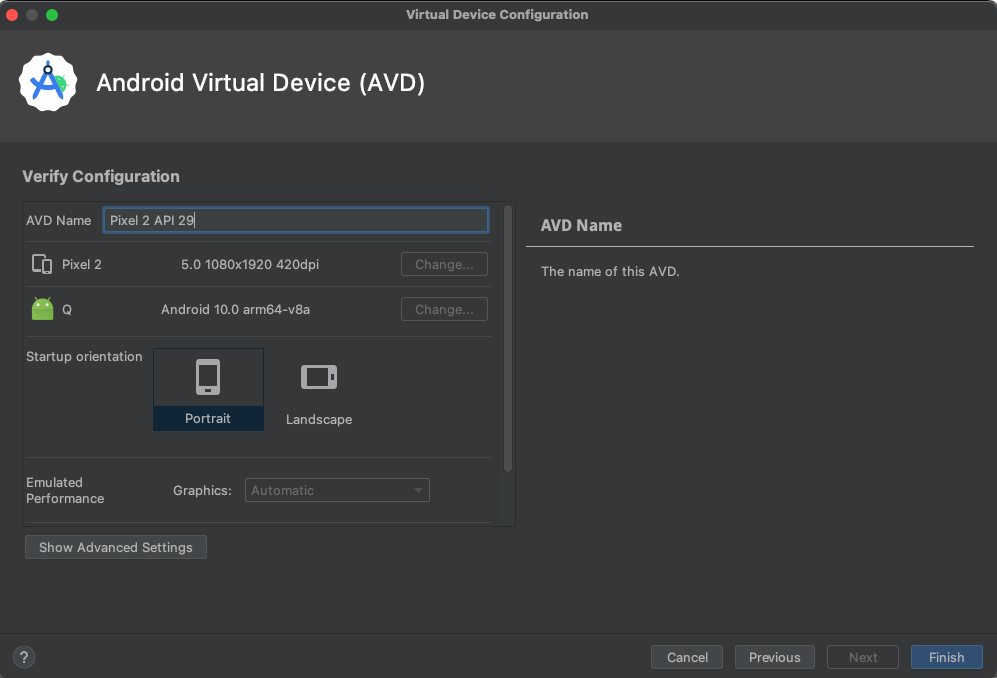The image size is (997, 678).
Task: Open the Graphics Automatic dropdown
Action: pyautogui.click(x=337, y=490)
